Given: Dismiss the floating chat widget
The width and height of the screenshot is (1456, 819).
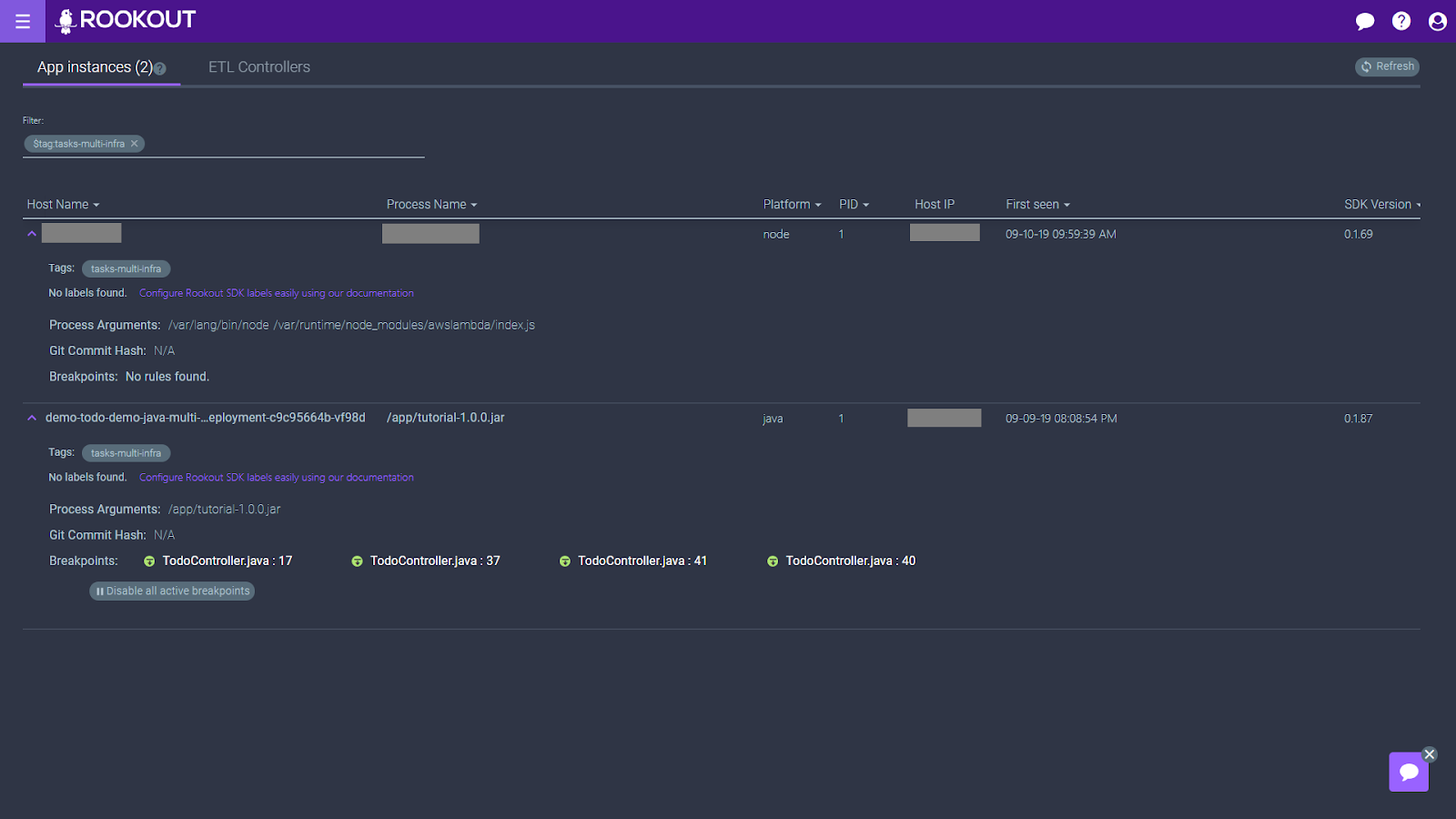Looking at the screenshot, I should click(1430, 754).
